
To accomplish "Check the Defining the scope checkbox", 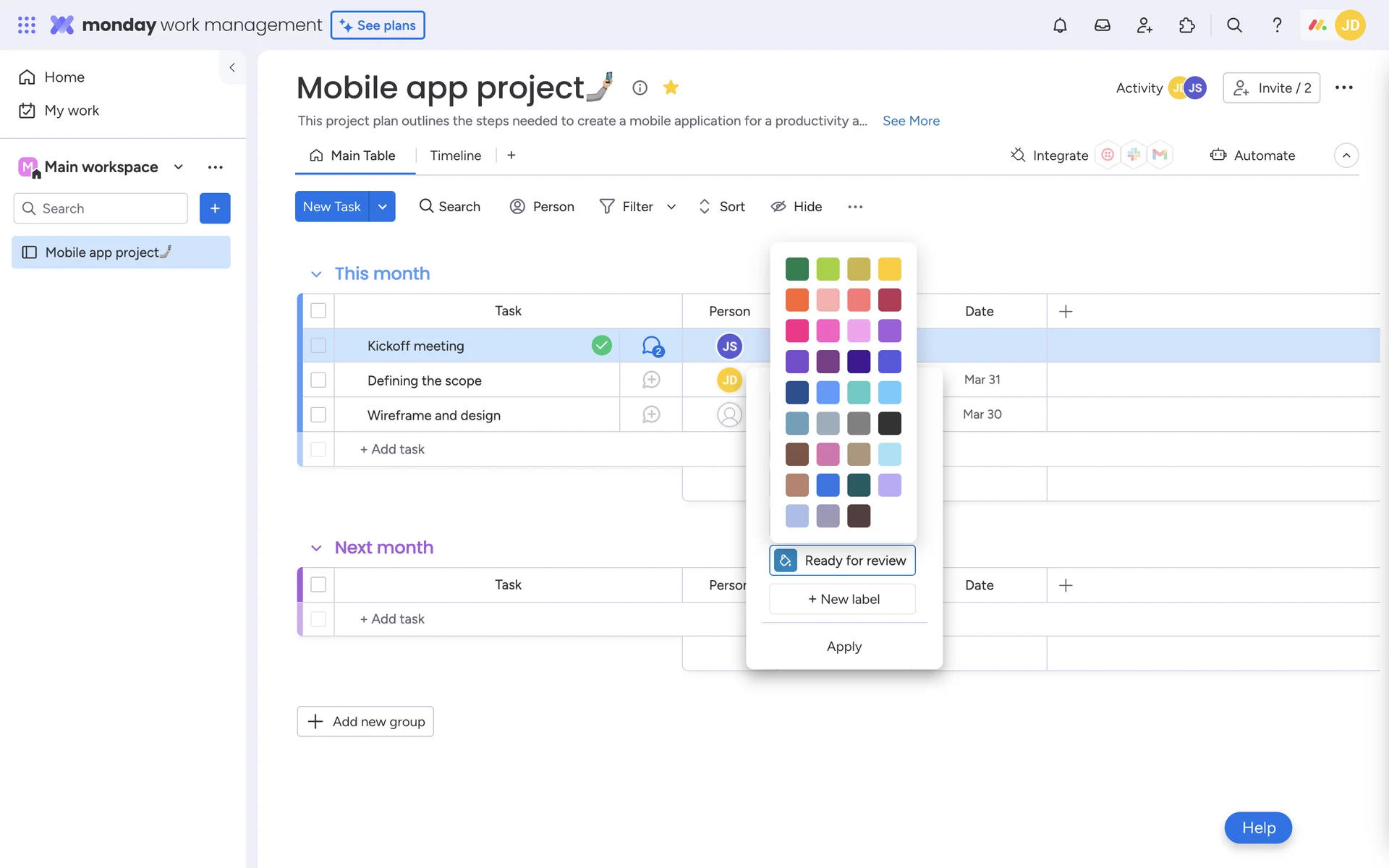I will pos(318,380).
